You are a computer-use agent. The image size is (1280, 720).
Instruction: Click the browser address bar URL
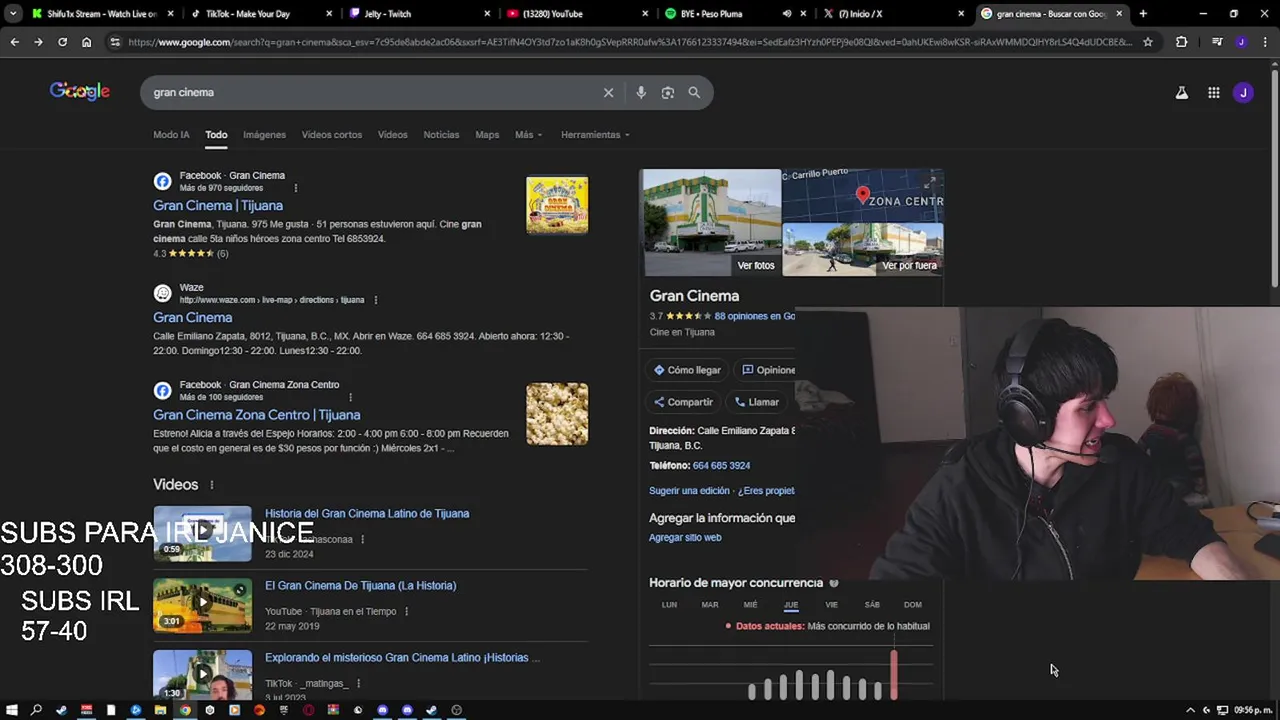coord(630,42)
